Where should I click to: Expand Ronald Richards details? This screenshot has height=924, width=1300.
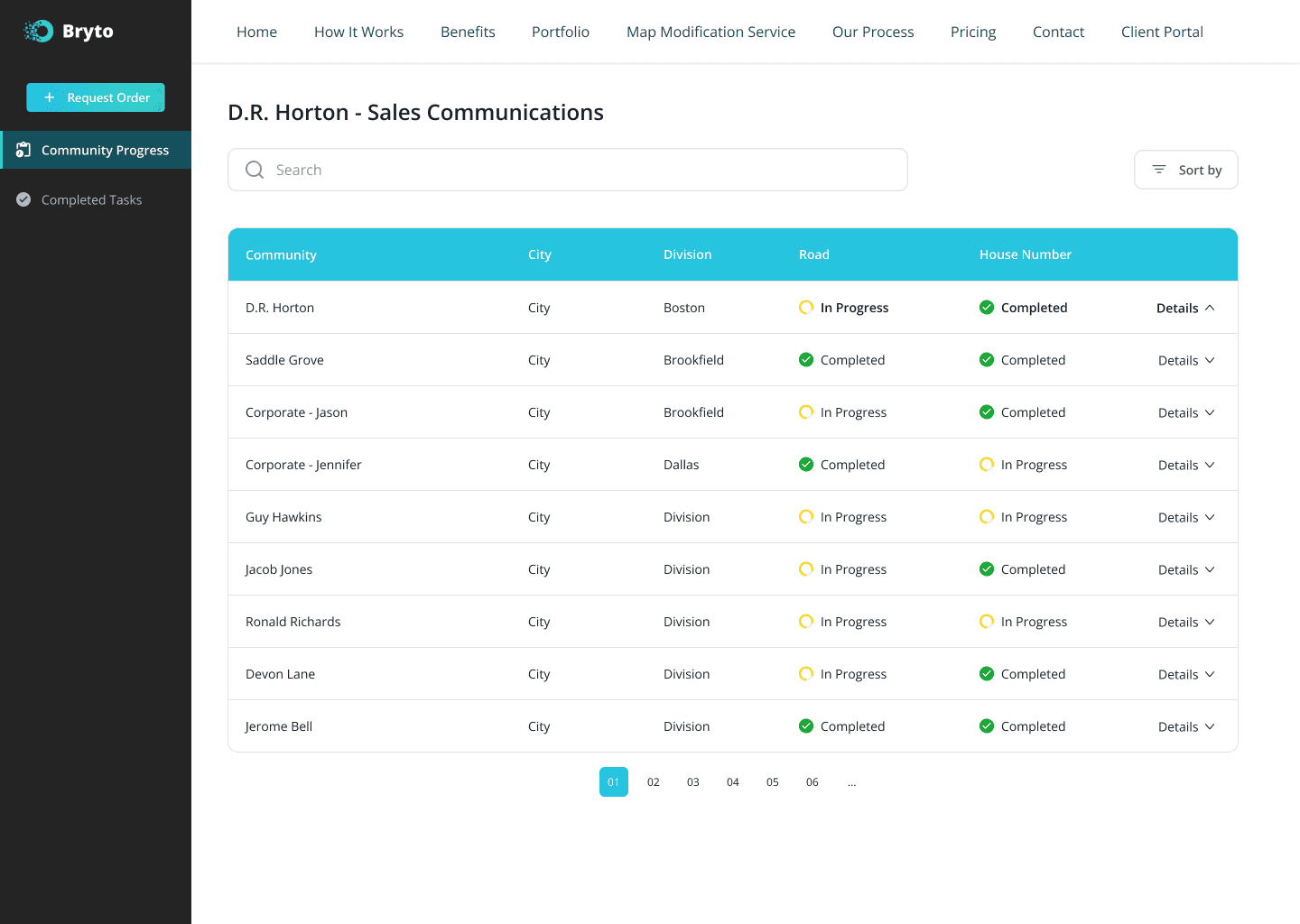tap(1186, 622)
